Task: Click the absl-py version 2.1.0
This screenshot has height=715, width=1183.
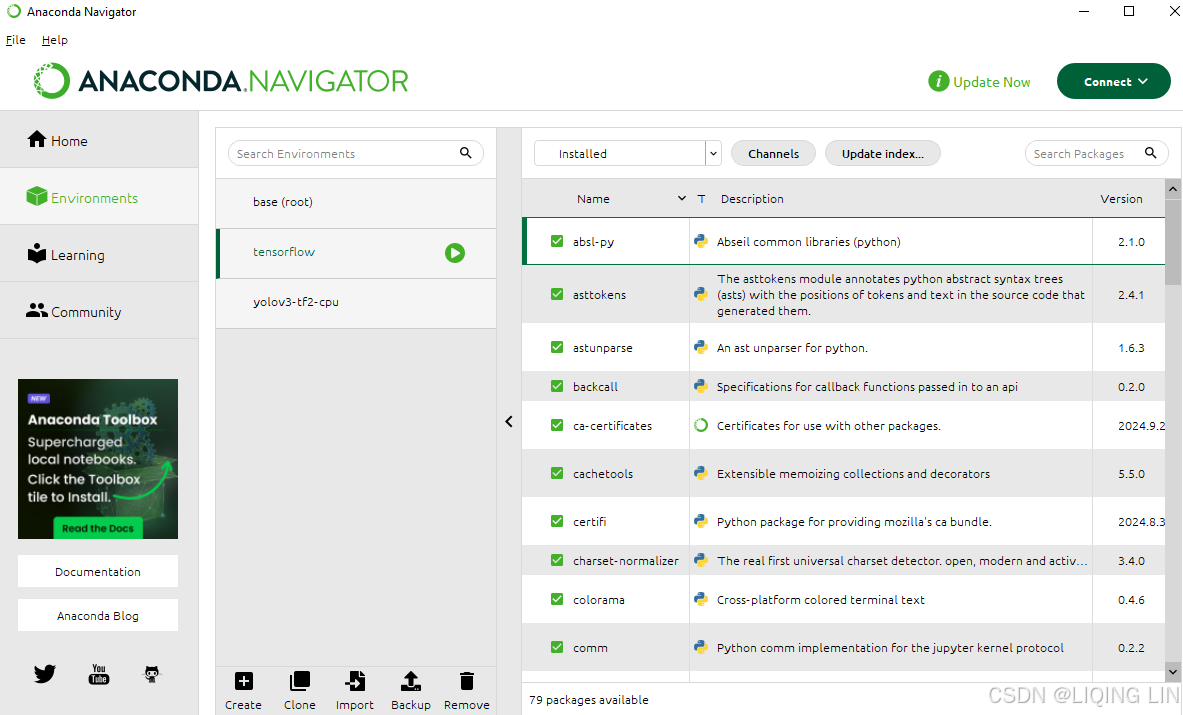Action: tap(1131, 241)
